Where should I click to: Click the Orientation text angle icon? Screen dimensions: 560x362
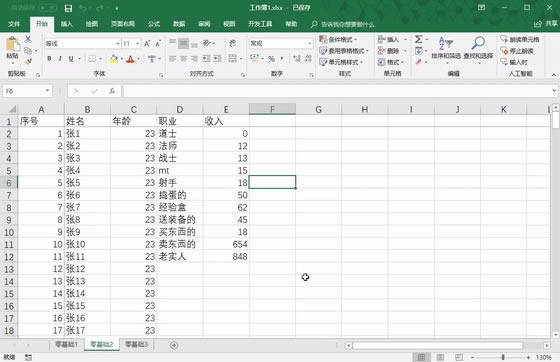coord(206,43)
